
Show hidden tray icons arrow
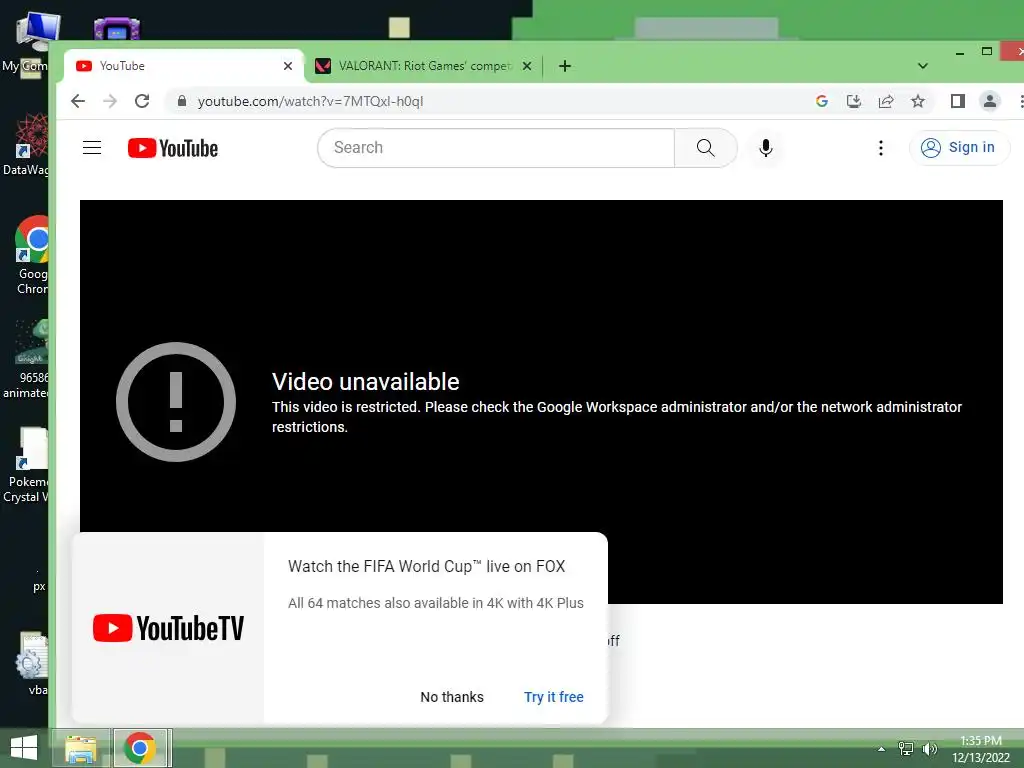[881, 749]
